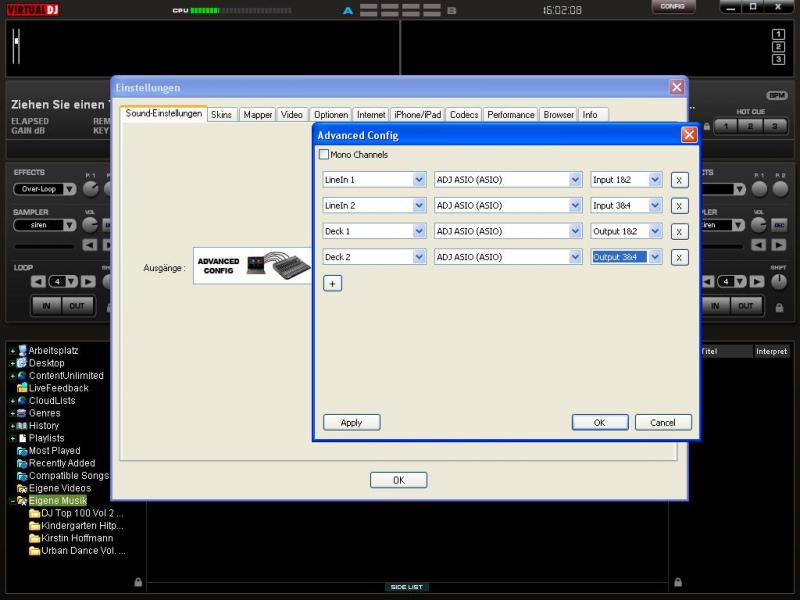The height and width of the screenshot is (600, 800).
Task: Halve the left deck loop length
Action: pos(38,282)
